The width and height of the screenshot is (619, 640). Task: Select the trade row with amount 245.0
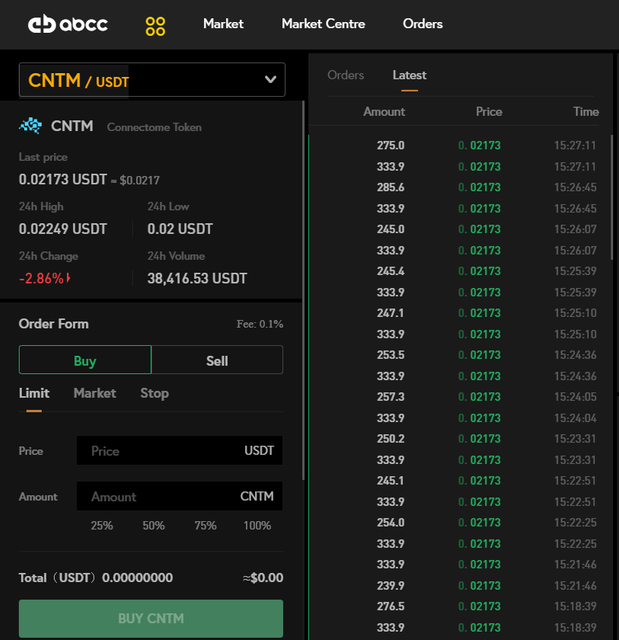pos(460,229)
